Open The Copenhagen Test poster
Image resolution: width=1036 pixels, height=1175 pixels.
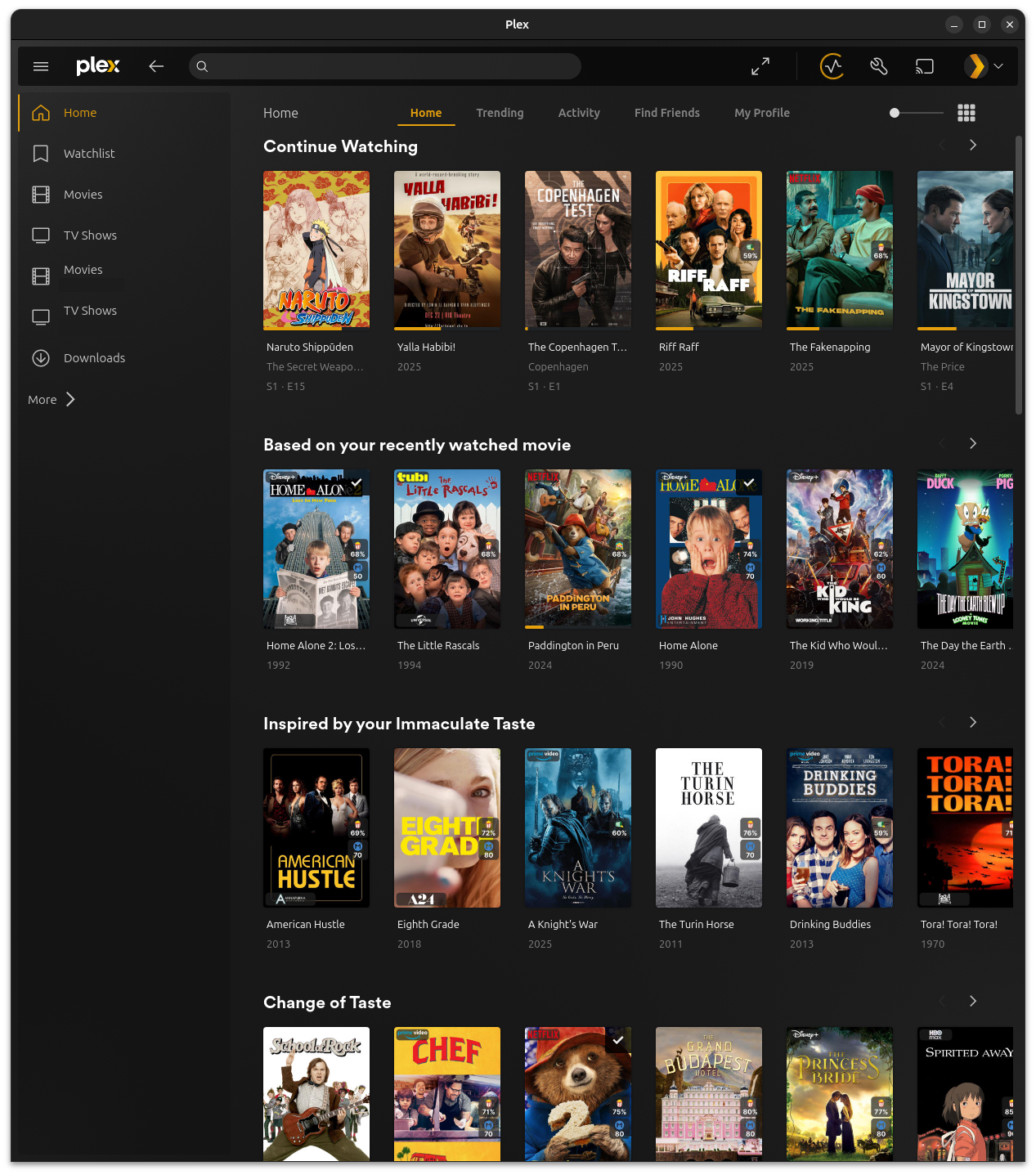[578, 250]
